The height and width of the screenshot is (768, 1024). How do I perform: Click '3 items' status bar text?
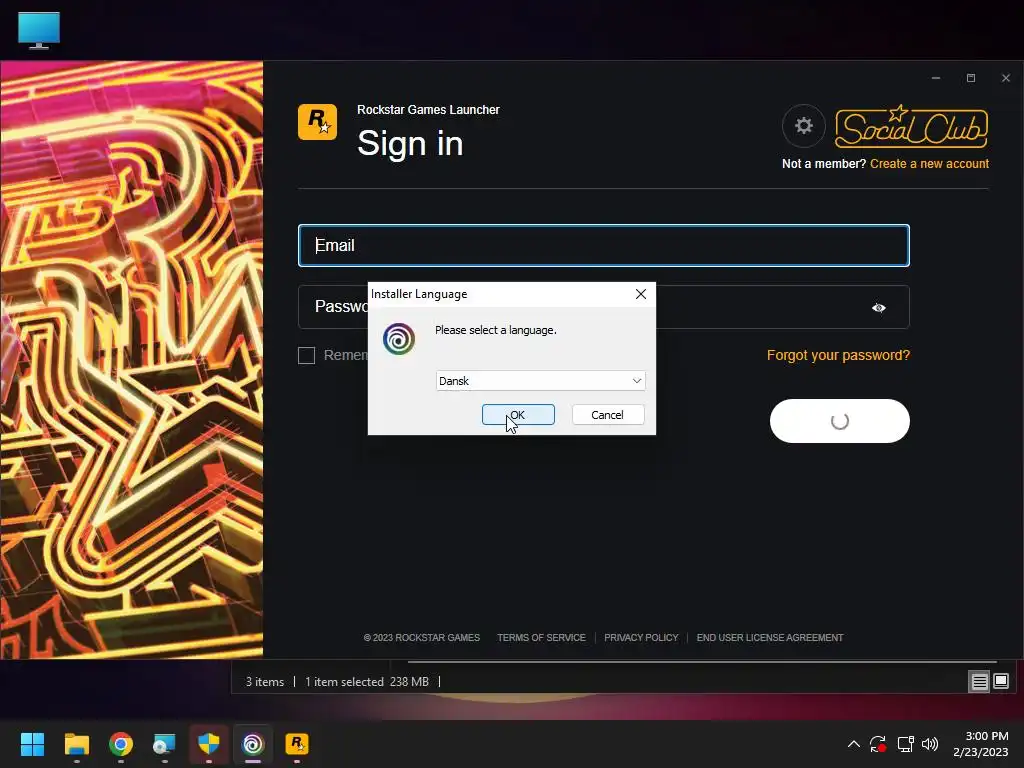pos(264,682)
